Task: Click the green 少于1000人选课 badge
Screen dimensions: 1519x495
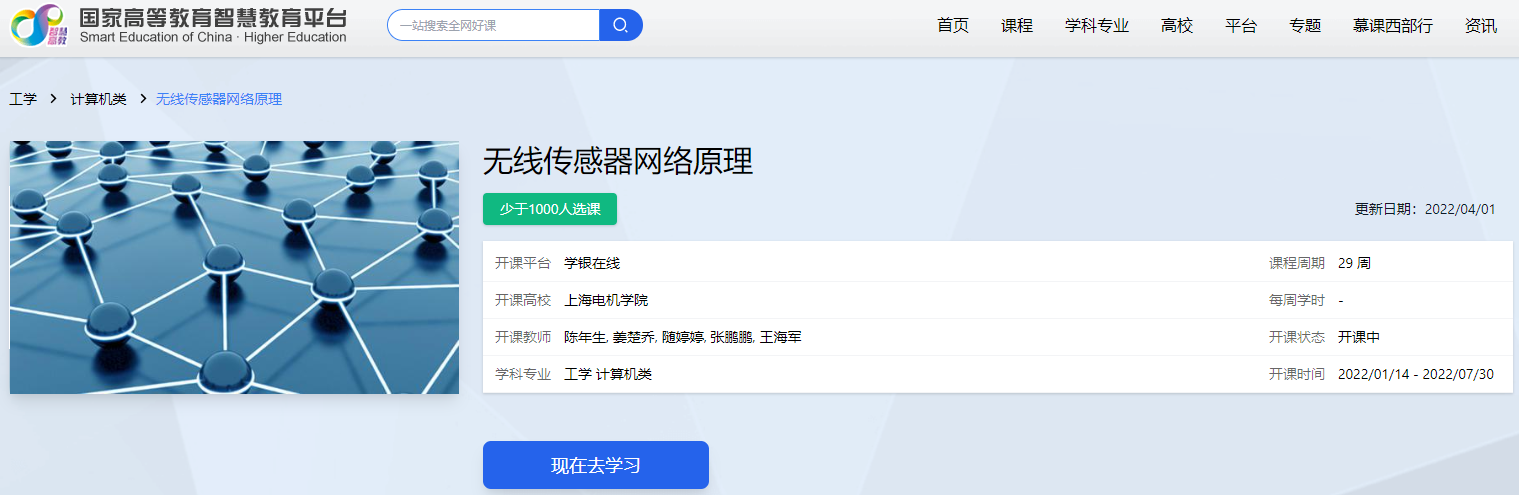Action: tap(549, 209)
